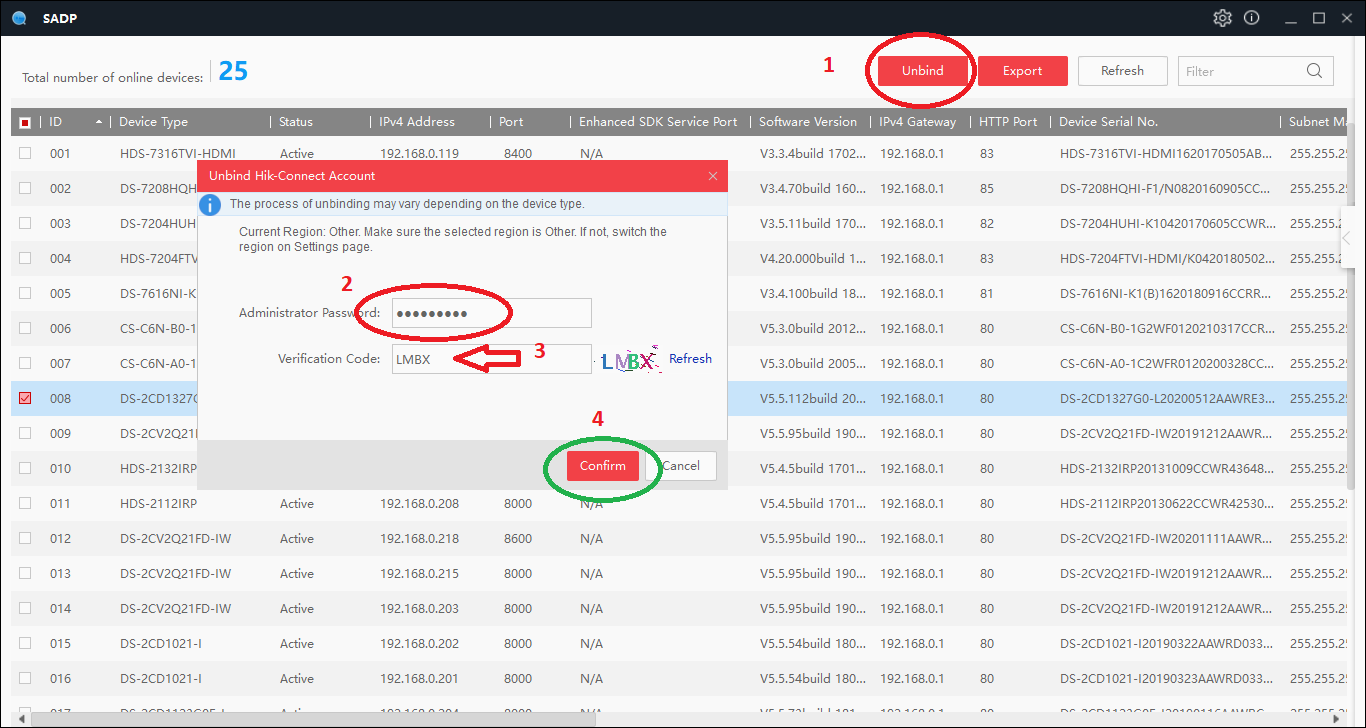Click the online devices count 25
Image resolution: width=1366 pixels, height=728 pixels.
tap(233, 71)
